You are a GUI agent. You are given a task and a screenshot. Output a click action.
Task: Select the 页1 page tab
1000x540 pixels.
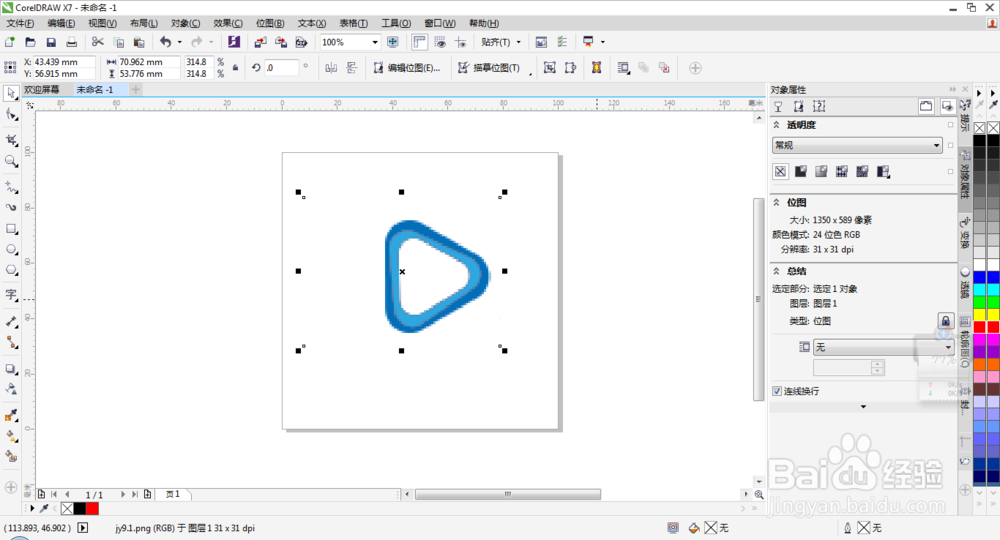(173, 494)
